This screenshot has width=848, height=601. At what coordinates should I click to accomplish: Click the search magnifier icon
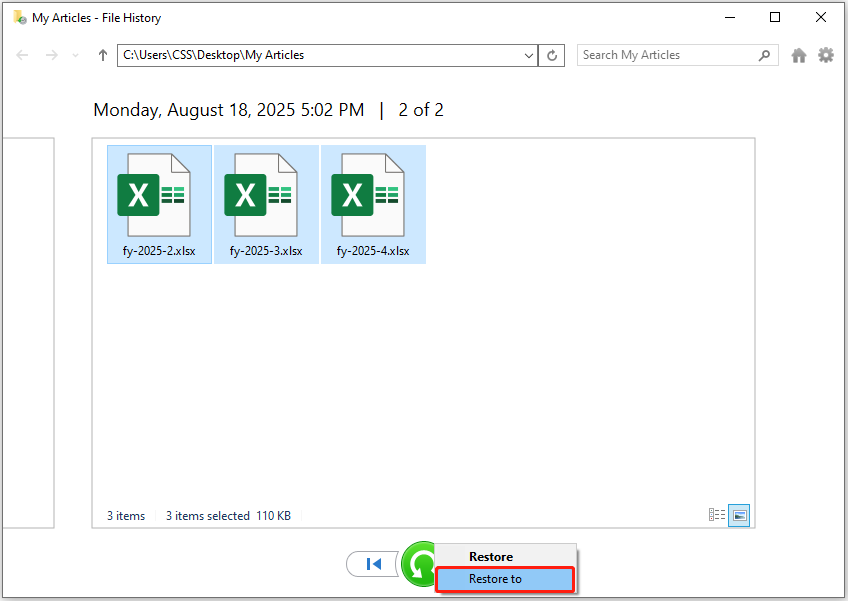(763, 55)
